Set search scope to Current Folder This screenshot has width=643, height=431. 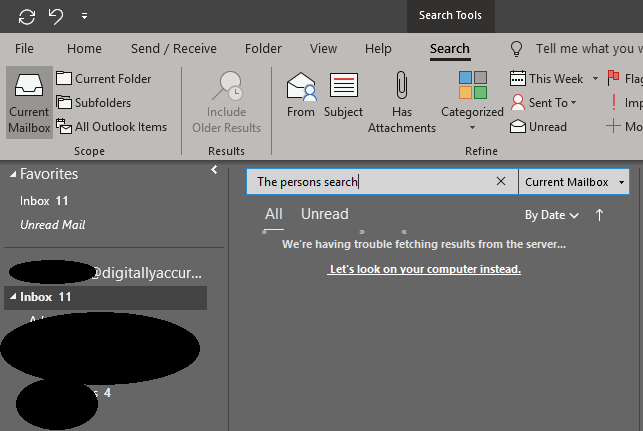tap(103, 78)
